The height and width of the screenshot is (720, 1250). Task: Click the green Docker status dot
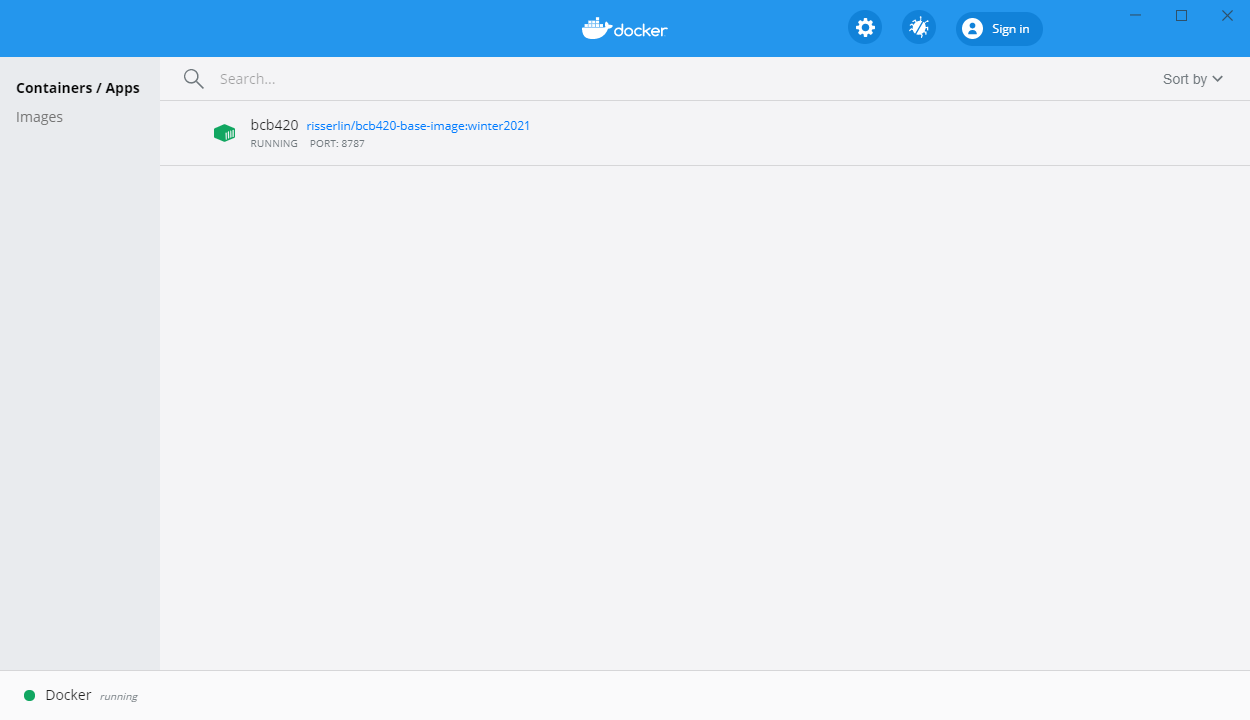30,695
